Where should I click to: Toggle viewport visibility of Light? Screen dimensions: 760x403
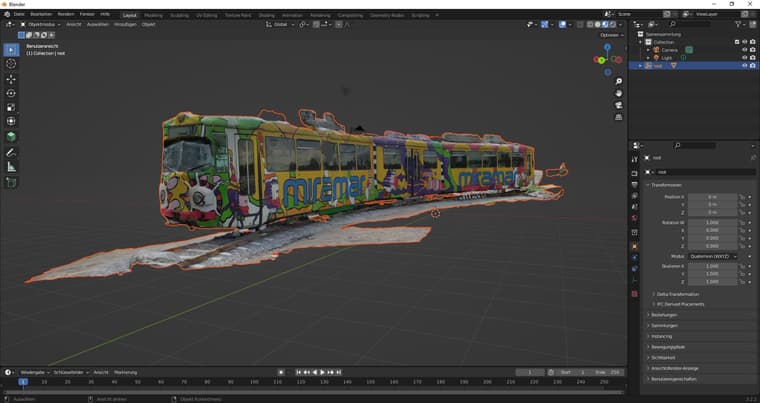click(745, 58)
